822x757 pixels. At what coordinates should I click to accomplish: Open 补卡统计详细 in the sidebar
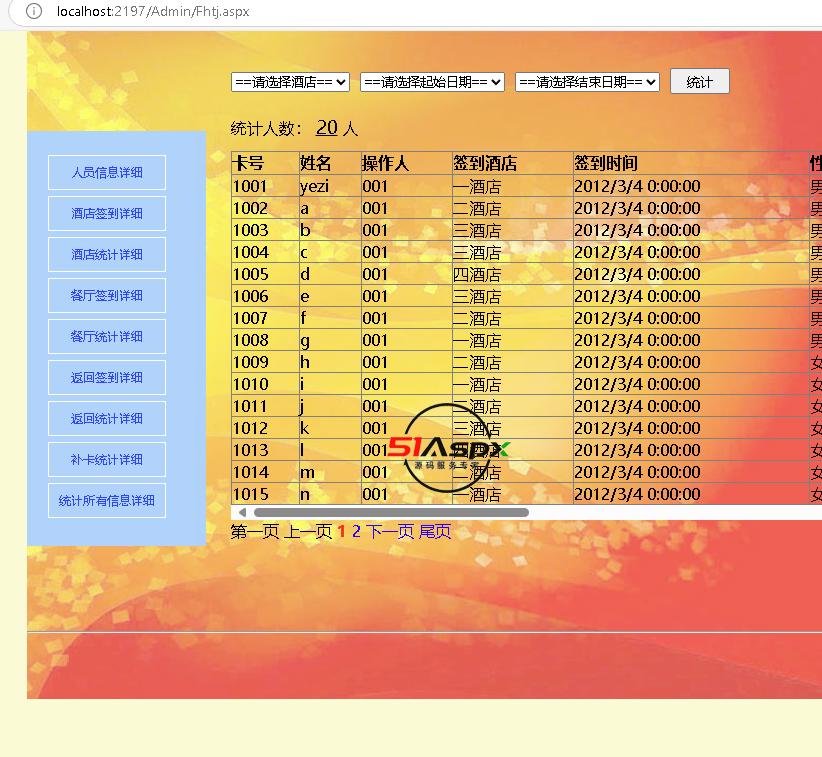click(107, 459)
